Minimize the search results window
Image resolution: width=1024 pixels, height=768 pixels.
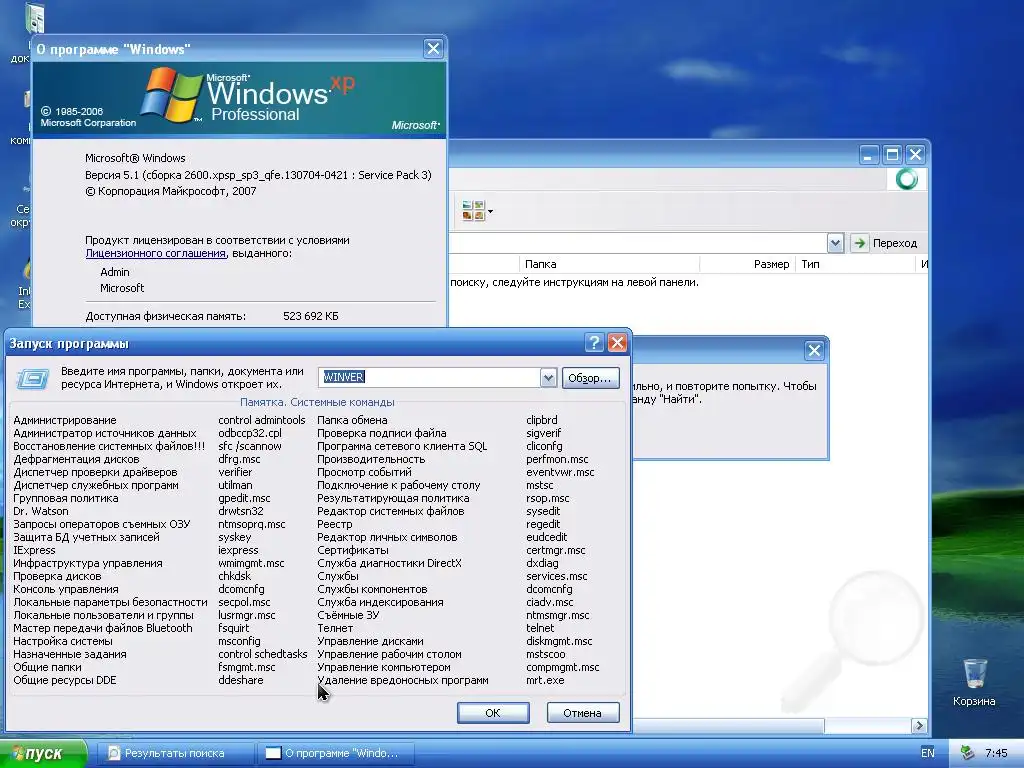[869, 155]
